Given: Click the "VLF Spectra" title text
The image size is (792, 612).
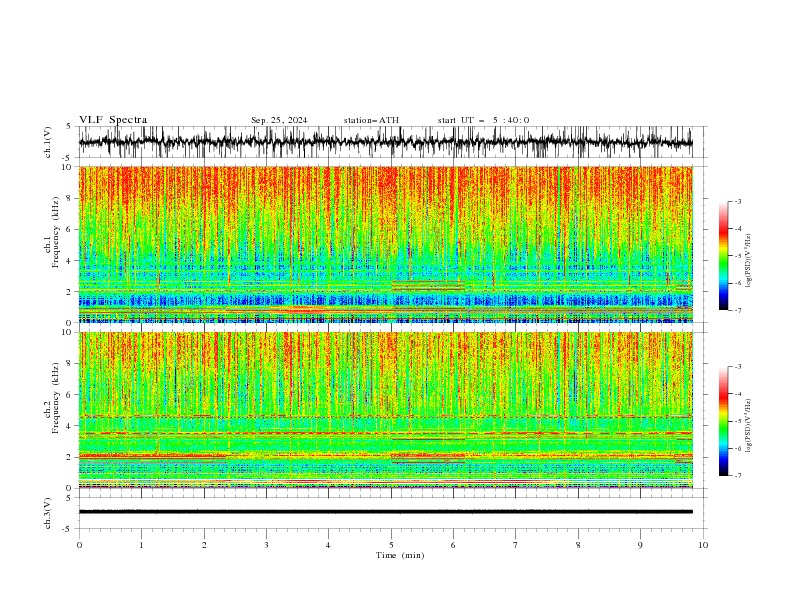Looking at the screenshot, I should (x=113, y=120).
